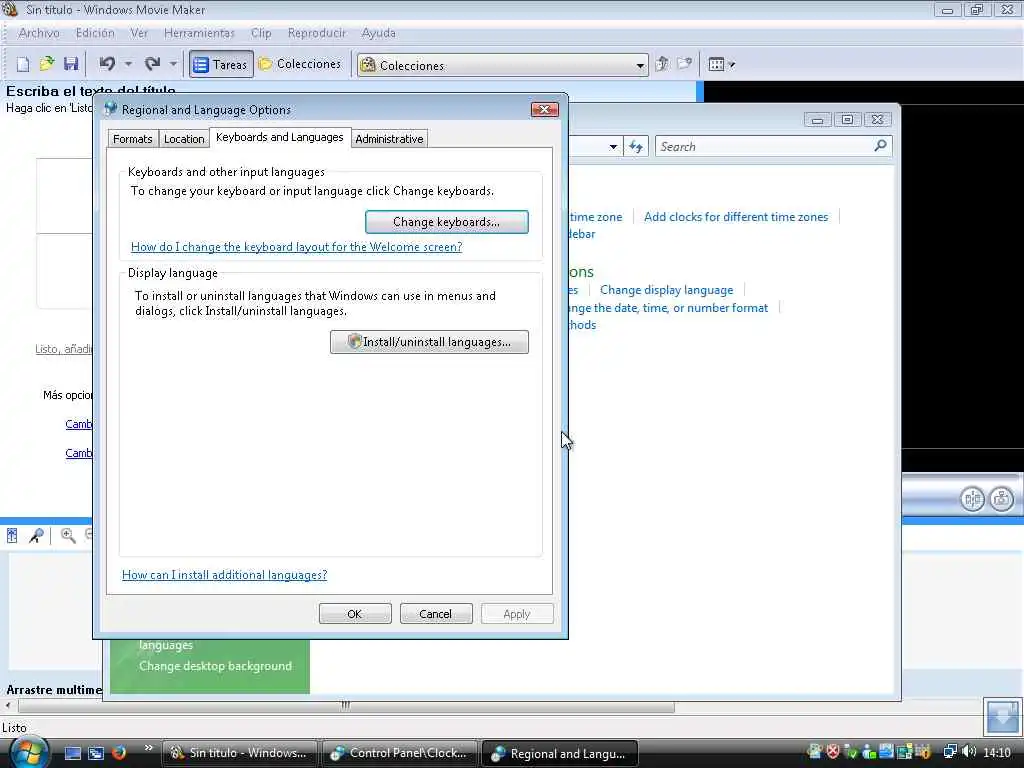Switch to the Administrative tab
The height and width of the screenshot is (768, 1024).
tap(389, 138)
